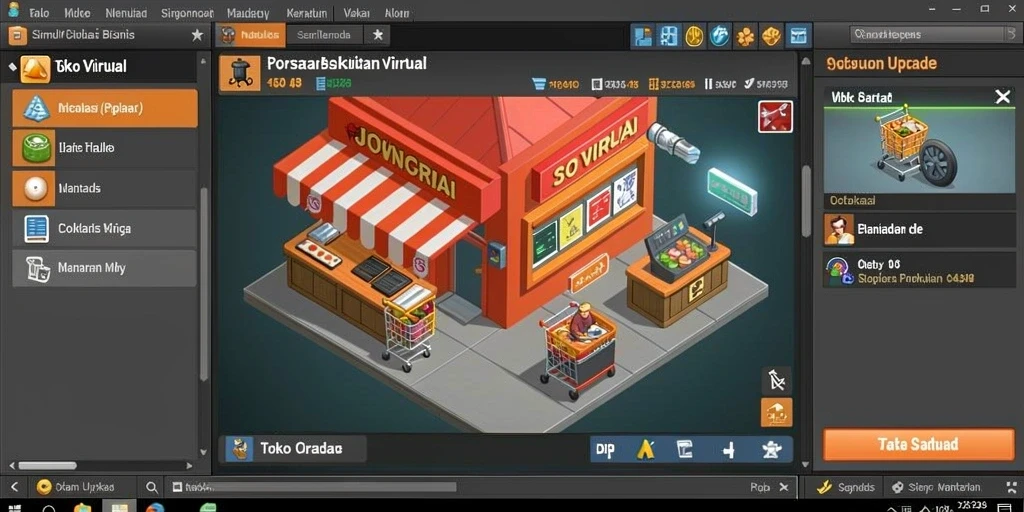Close the Vibk Sartad card
Image resolution: width=1024 pixels, height=512 pixels.
pyautogui.click(x=1002, y=98)
